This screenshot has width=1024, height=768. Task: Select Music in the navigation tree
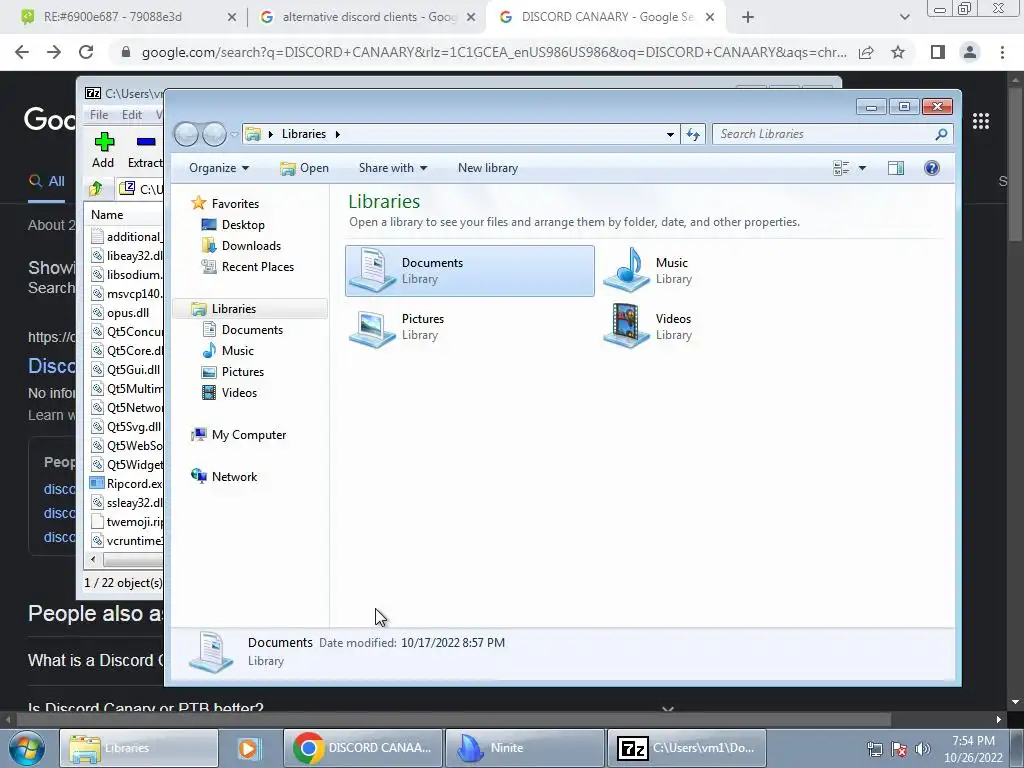coord(237,351)
